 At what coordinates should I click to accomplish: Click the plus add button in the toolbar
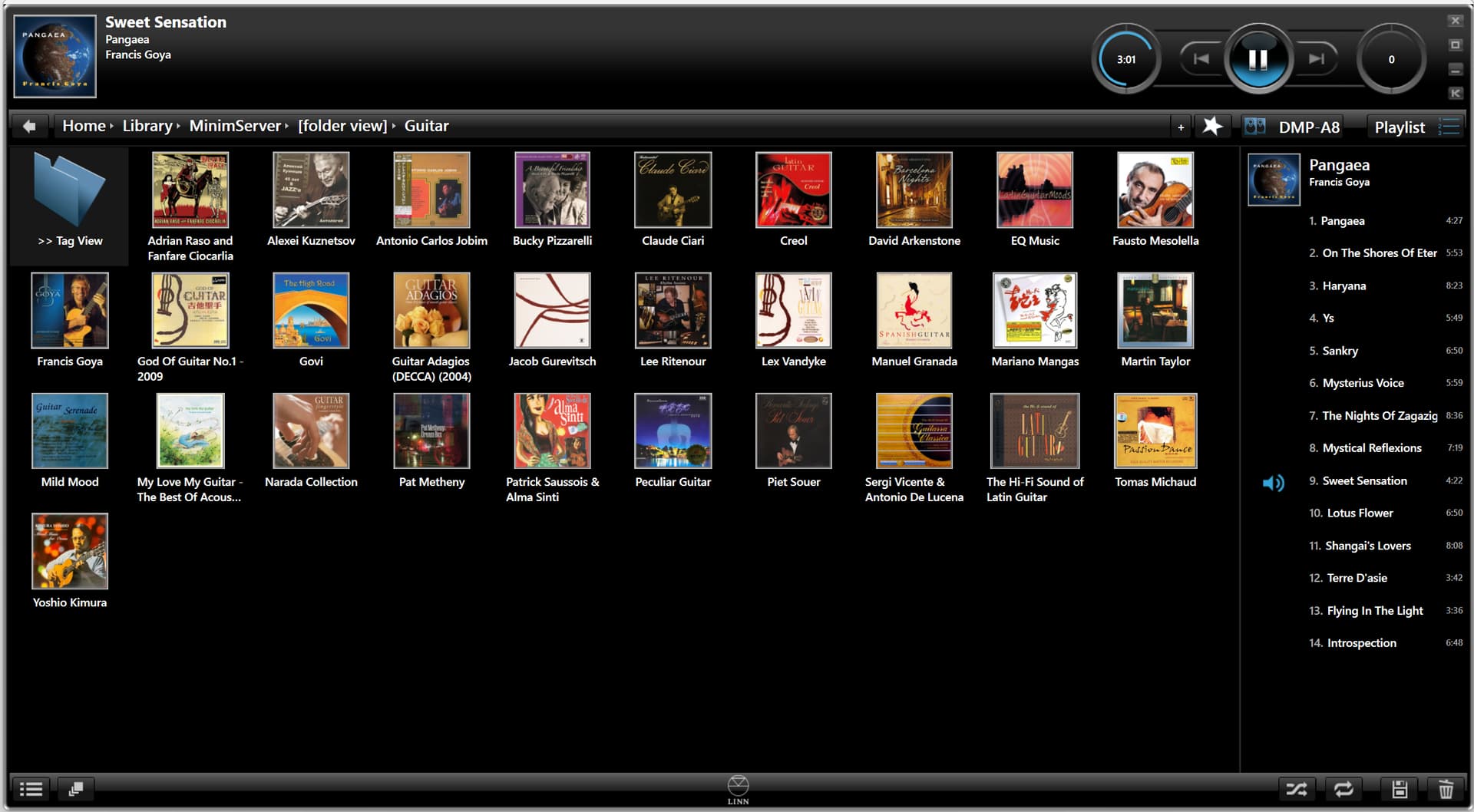click(1181, 127)
